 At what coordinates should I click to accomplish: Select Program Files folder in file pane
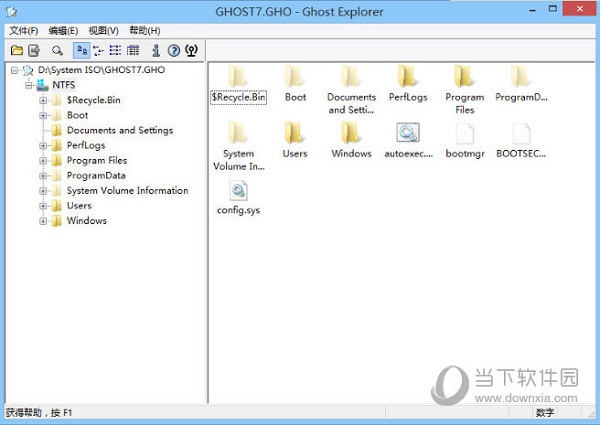click(464, 77)
